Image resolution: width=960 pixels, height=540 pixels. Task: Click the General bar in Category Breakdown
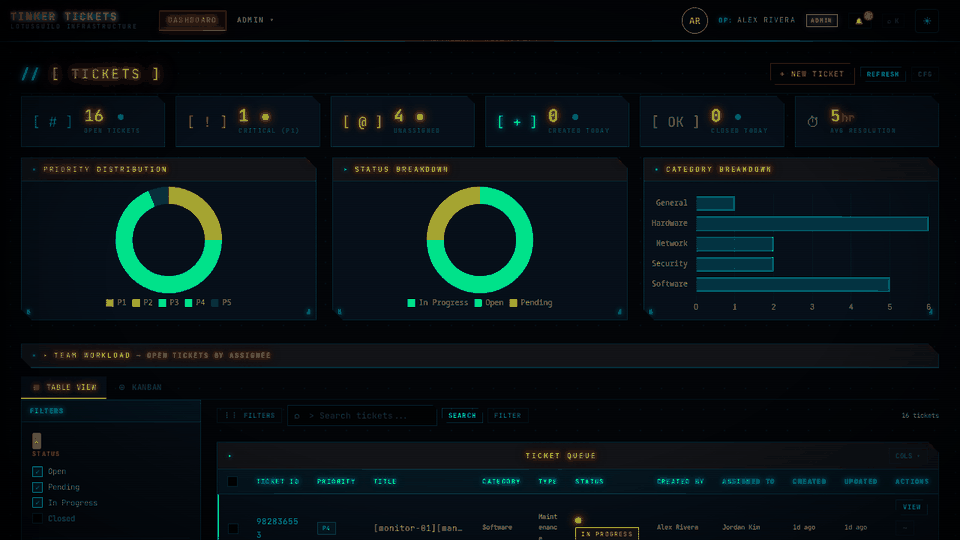pos(715,203)
